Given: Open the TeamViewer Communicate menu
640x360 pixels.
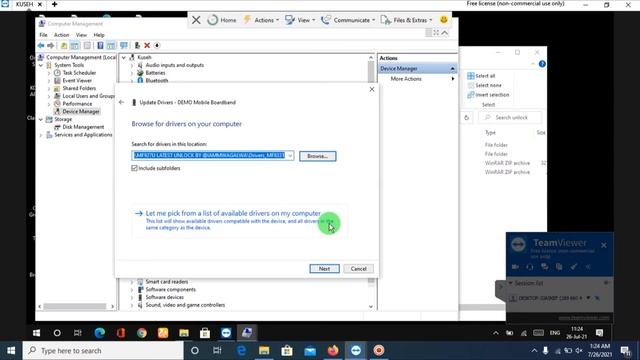Looking at the screenshot, I should pyautogui.click(x=348, y=20).
